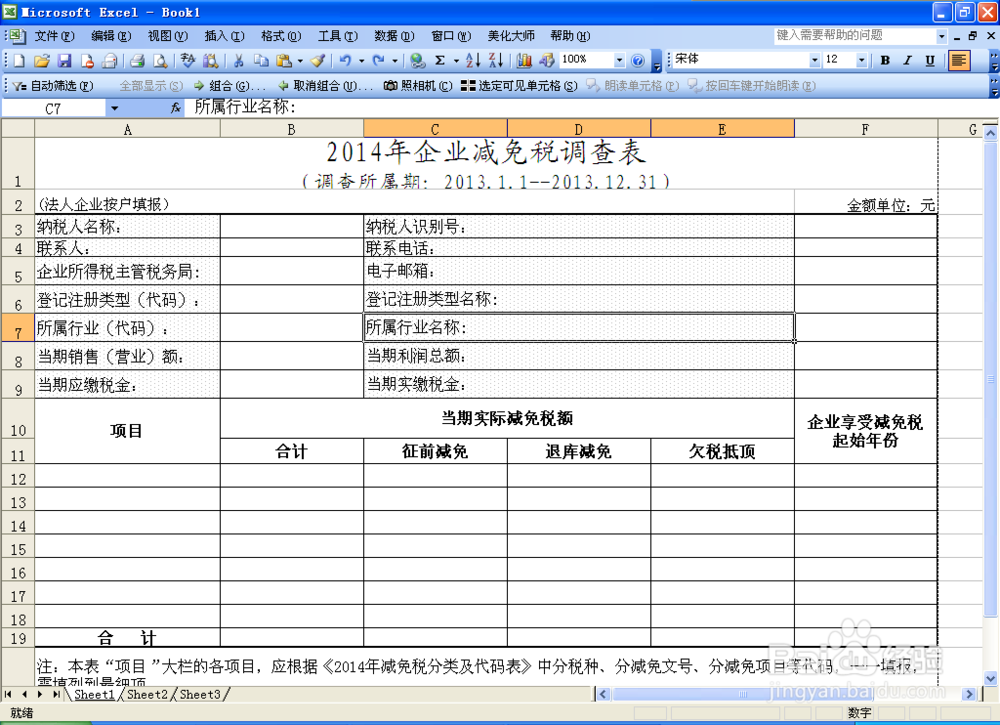Toggle Italic formatting

click(x=908, y=61)
